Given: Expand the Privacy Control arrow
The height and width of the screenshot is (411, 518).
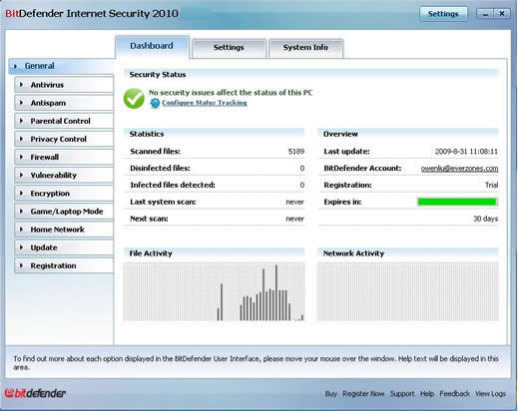Looking at the screenshot, I should click(21, 139).
